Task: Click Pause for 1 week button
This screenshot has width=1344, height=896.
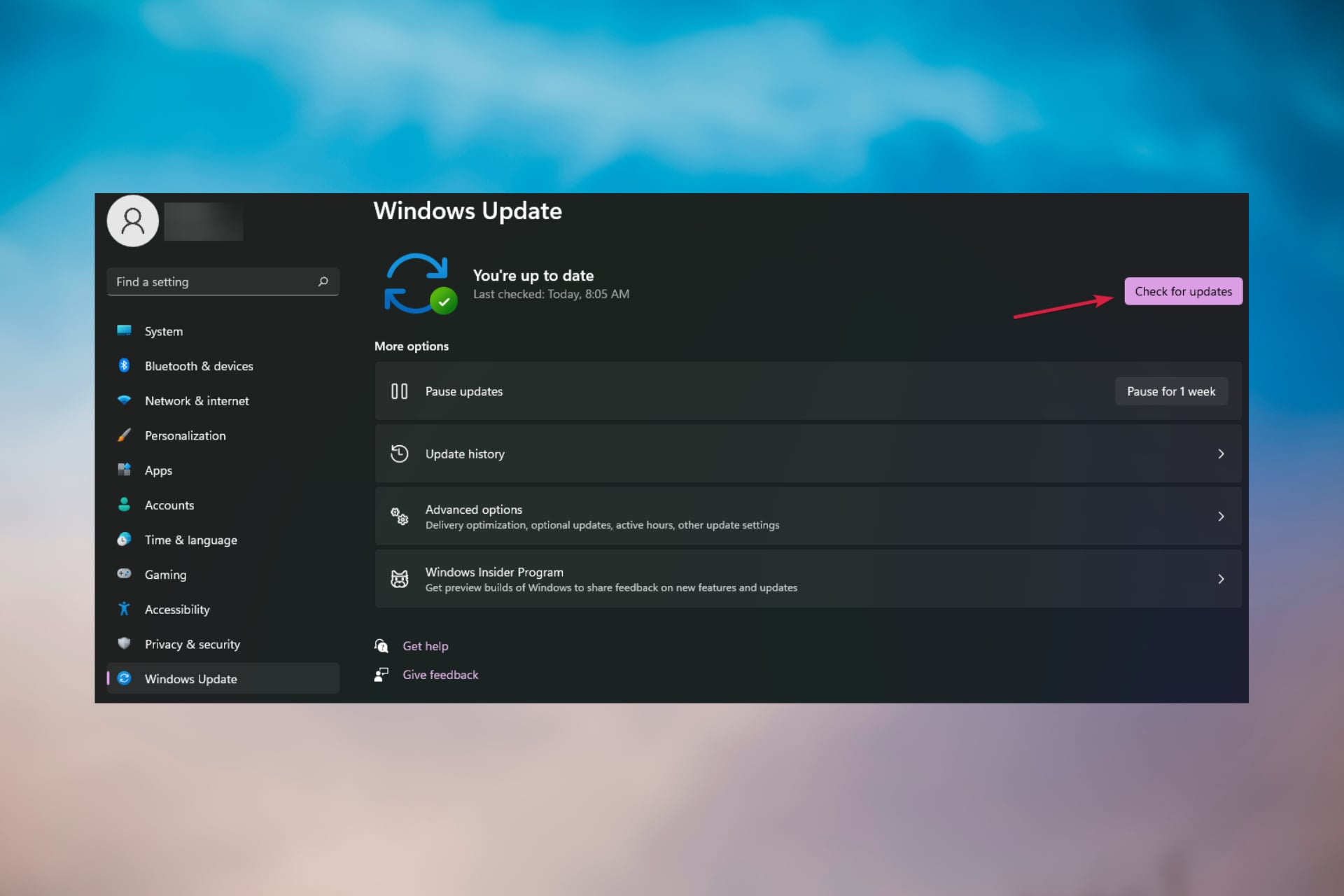Action: pyautogui.click(x=1170, y=391)
